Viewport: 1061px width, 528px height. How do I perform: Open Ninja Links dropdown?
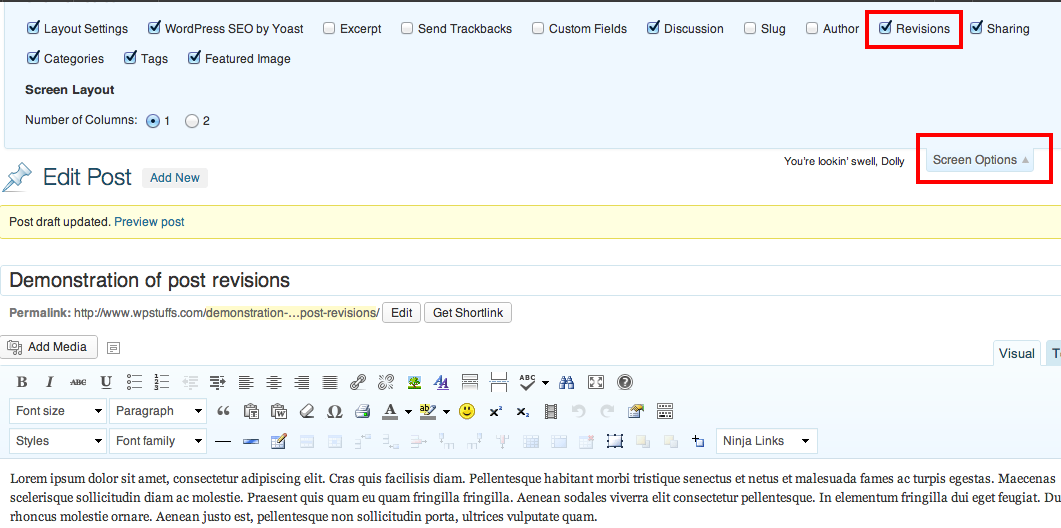767,441
